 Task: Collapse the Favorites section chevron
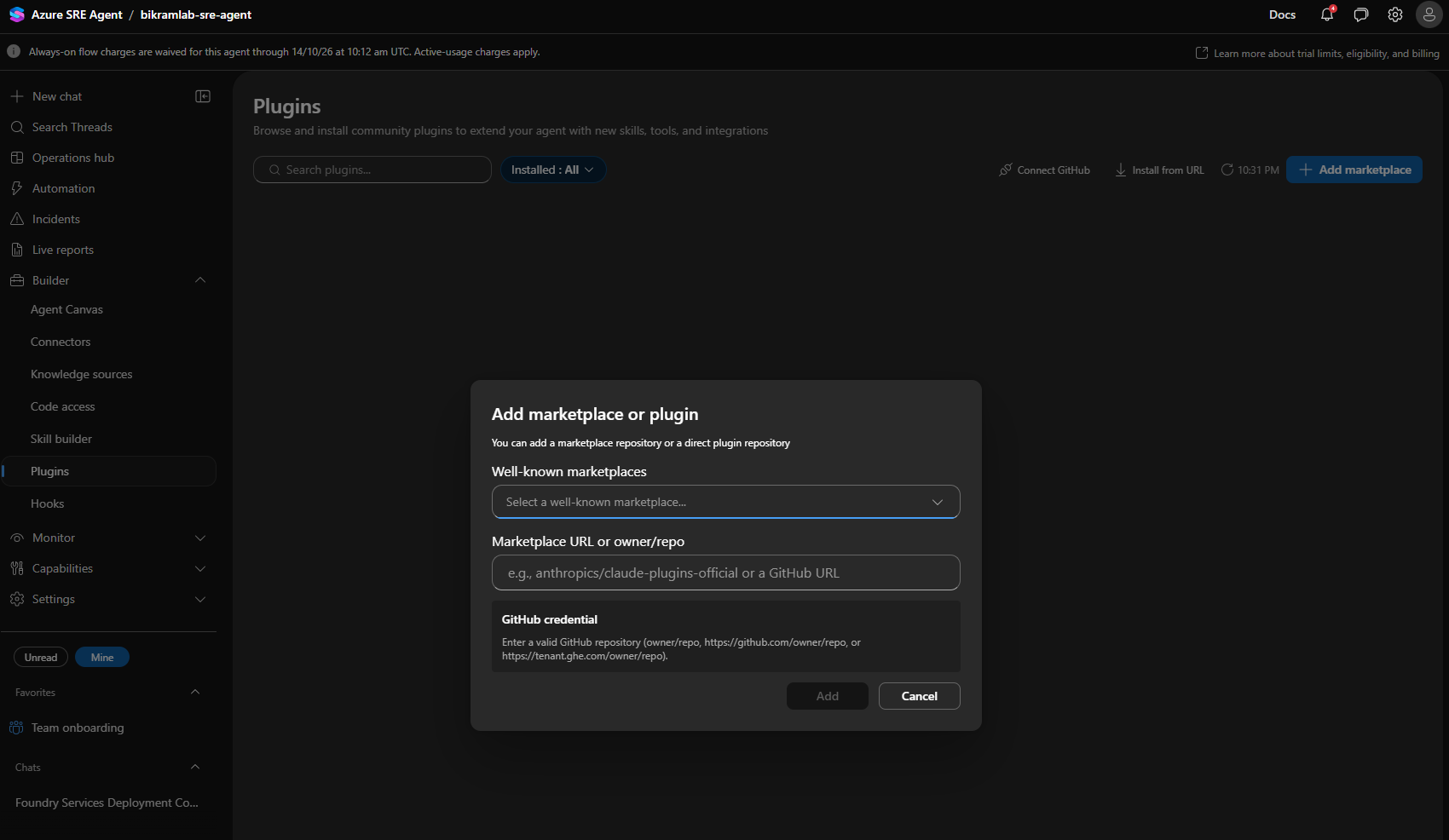pos(195,692)
